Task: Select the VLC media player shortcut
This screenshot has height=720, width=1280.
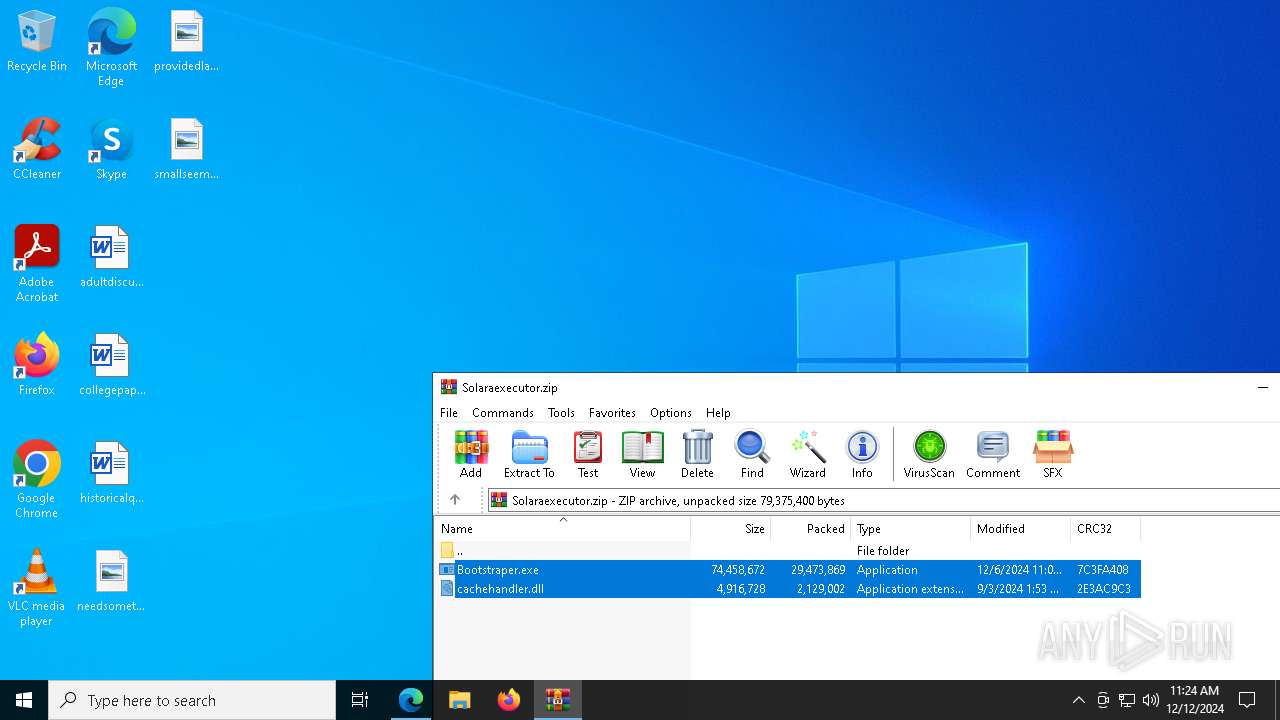Action: (x=37, y=588)
